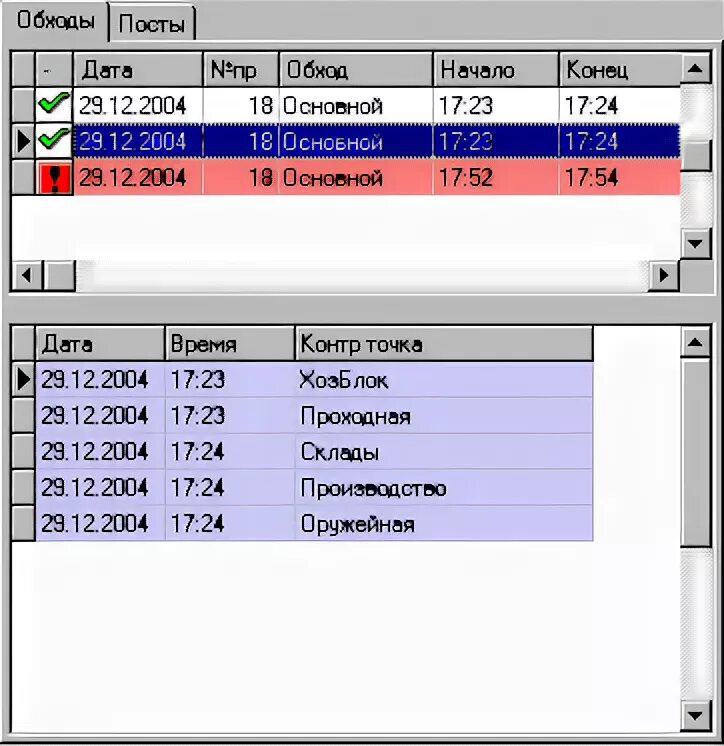Click row selector beside Проходная row
Viewport: 724px width, 746px height.
pyautogui.click(x=23, y=415)
